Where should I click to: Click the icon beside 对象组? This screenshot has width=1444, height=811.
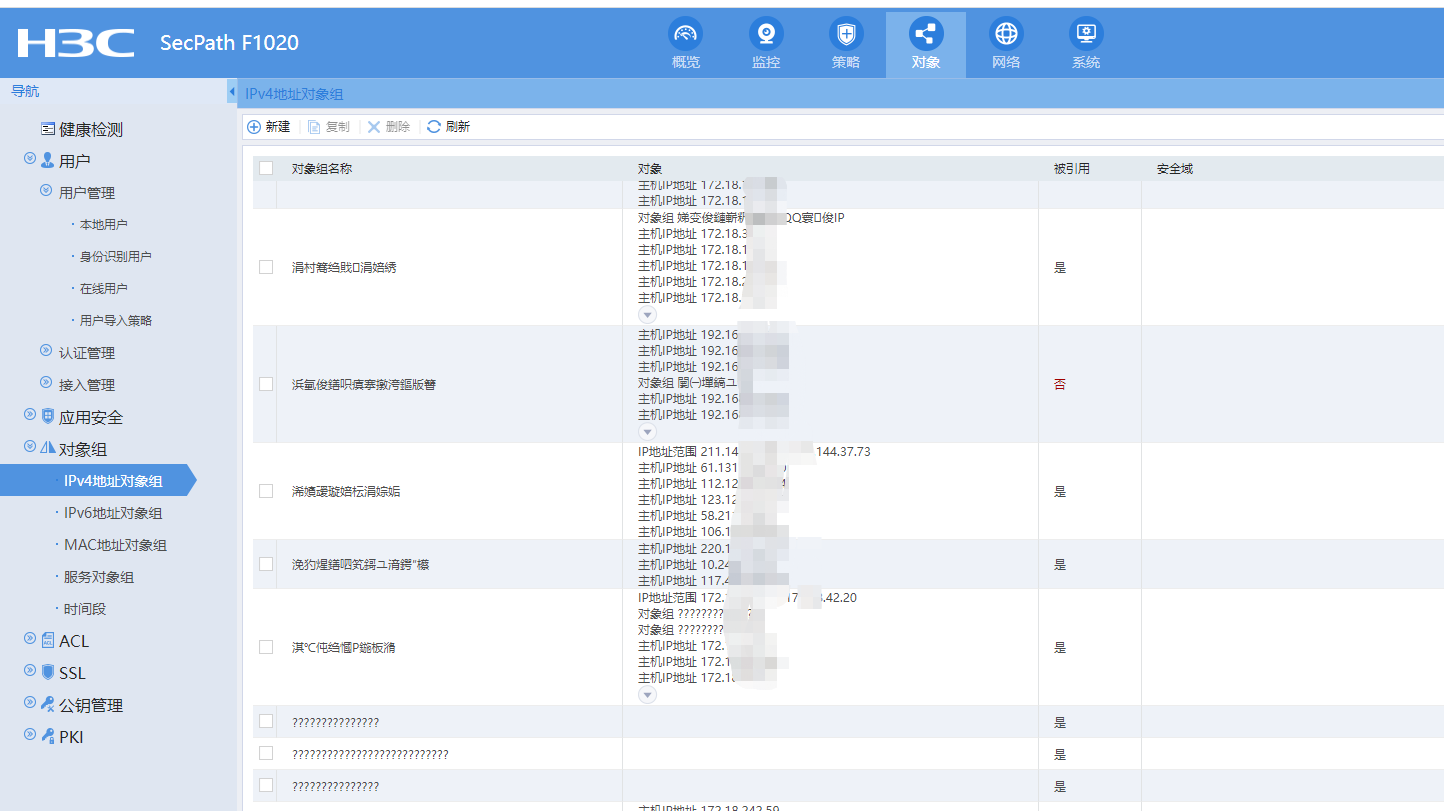[48, 448]
